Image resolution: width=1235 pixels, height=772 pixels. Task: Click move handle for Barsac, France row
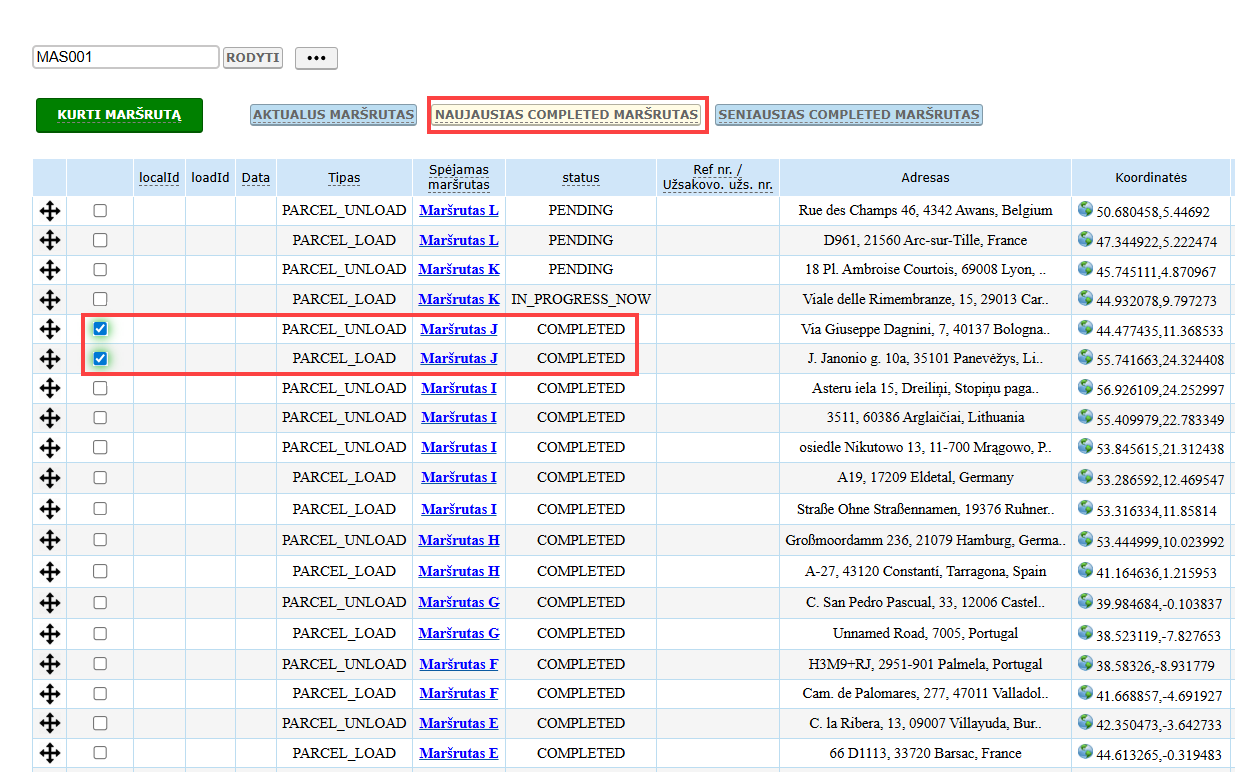click(50, 754)
